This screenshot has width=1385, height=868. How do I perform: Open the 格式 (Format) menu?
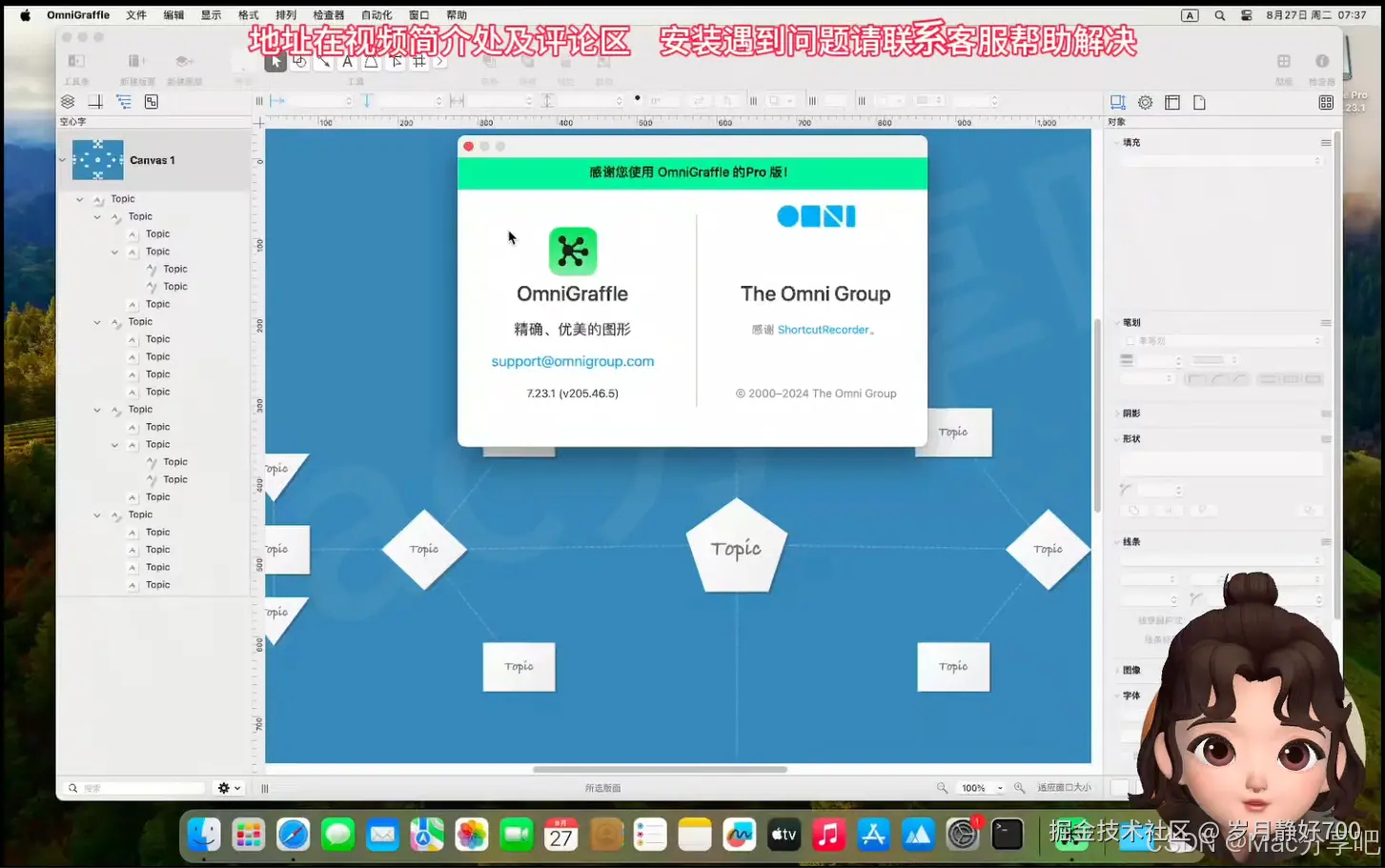coord(249,15)
